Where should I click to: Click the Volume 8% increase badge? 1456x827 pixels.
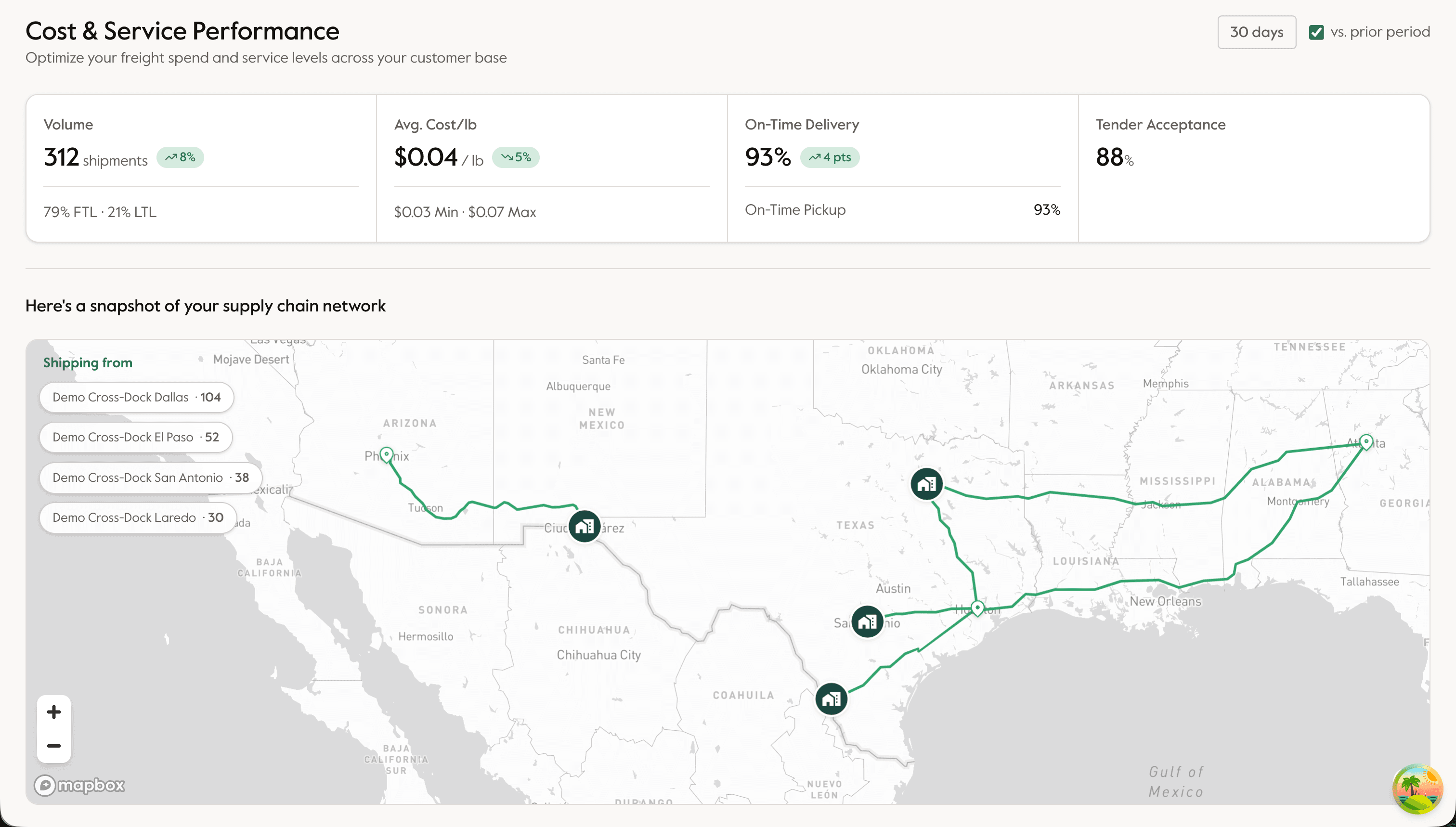coord(180,157)
